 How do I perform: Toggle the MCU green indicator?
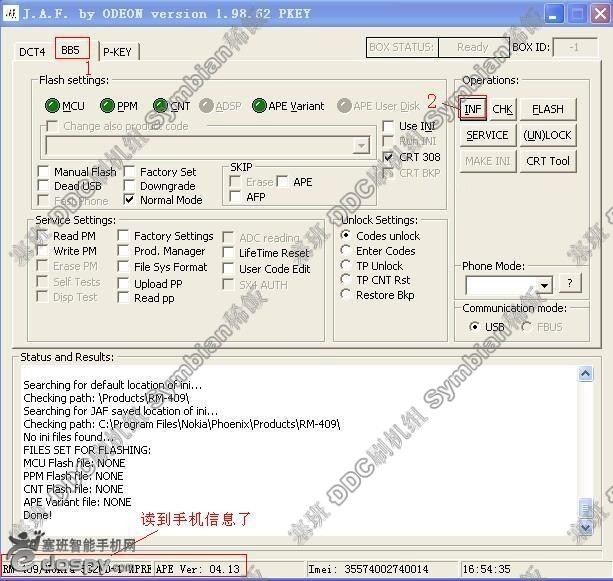52,106
